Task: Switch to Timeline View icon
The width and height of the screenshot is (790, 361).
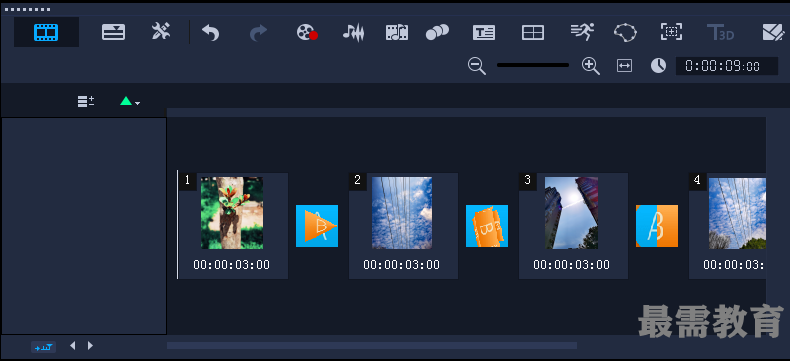Action: pos(113,32)
